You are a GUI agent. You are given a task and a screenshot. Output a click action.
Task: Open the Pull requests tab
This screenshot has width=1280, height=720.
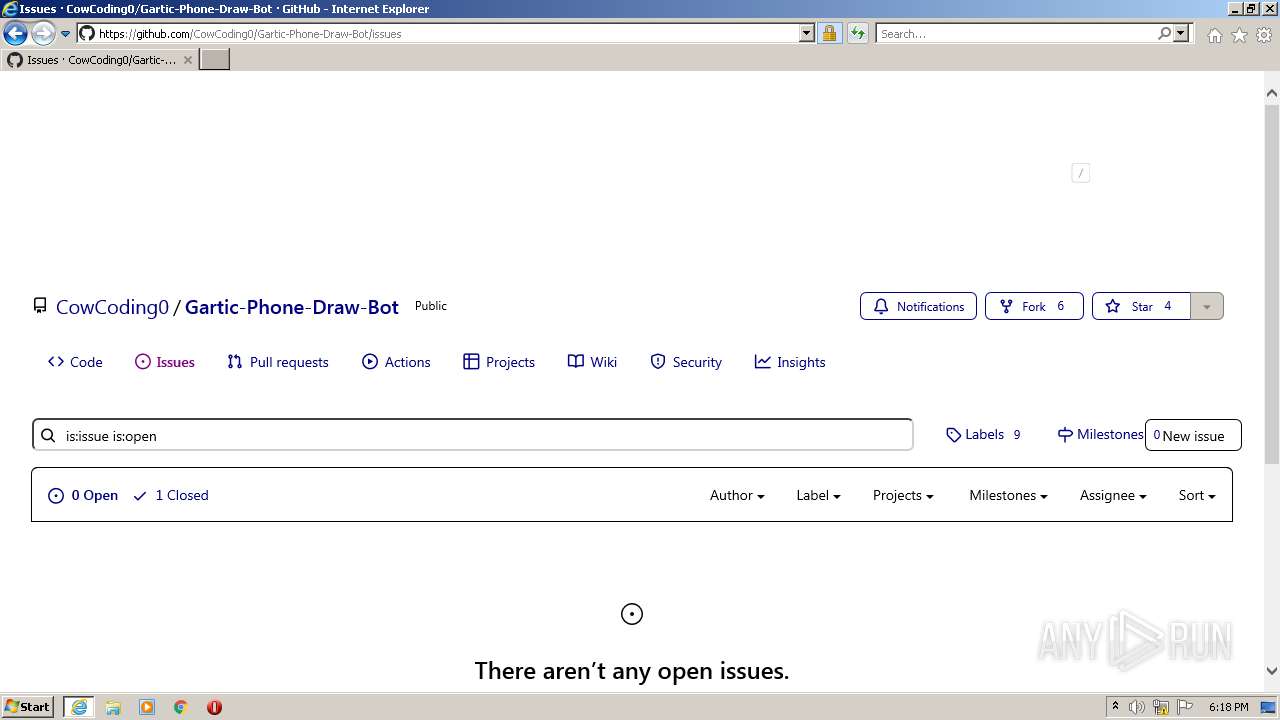[x=278, y=362]
